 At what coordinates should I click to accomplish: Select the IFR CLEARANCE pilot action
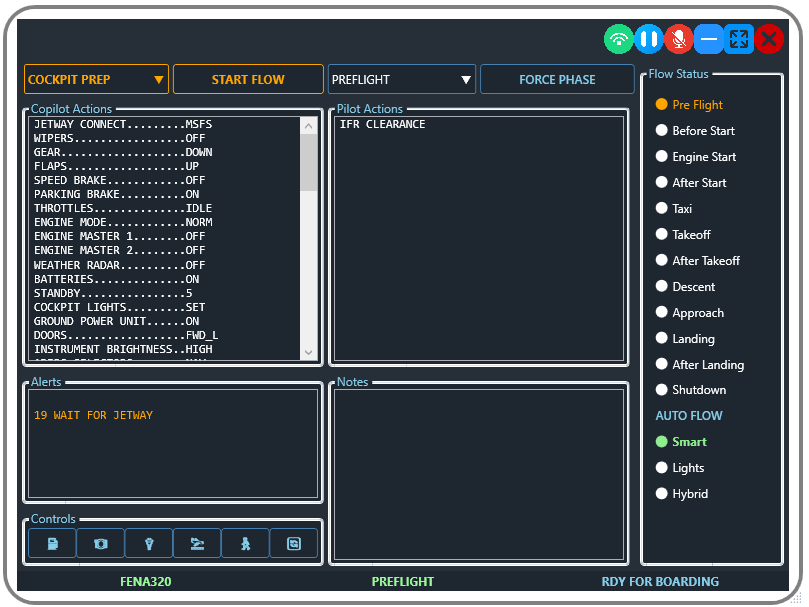(x=382, y=125)
